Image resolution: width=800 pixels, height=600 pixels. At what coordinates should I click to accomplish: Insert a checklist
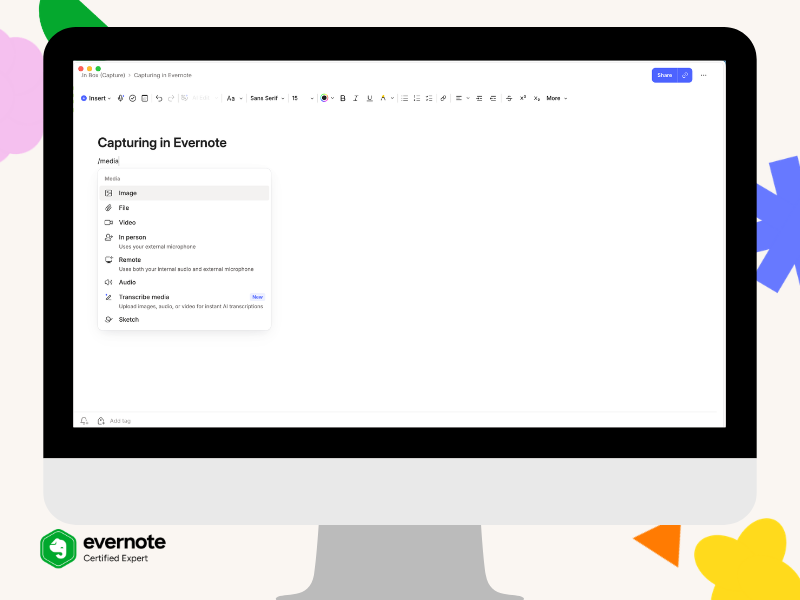pos(429,98)
